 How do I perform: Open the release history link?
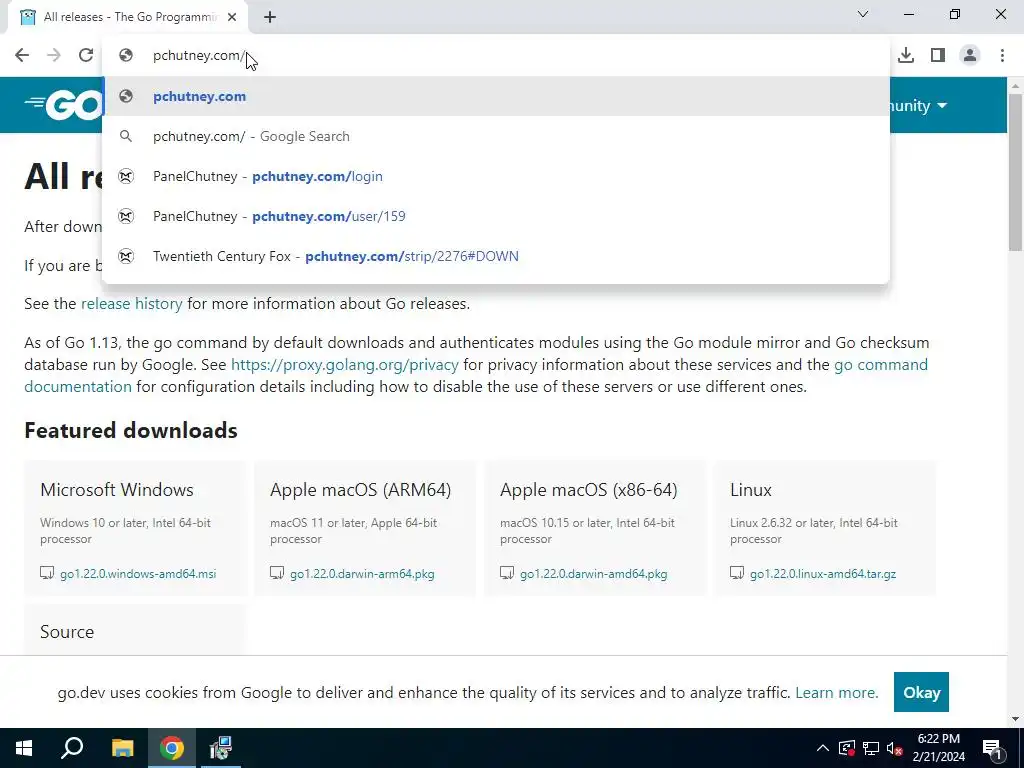[x=132, y=304]
